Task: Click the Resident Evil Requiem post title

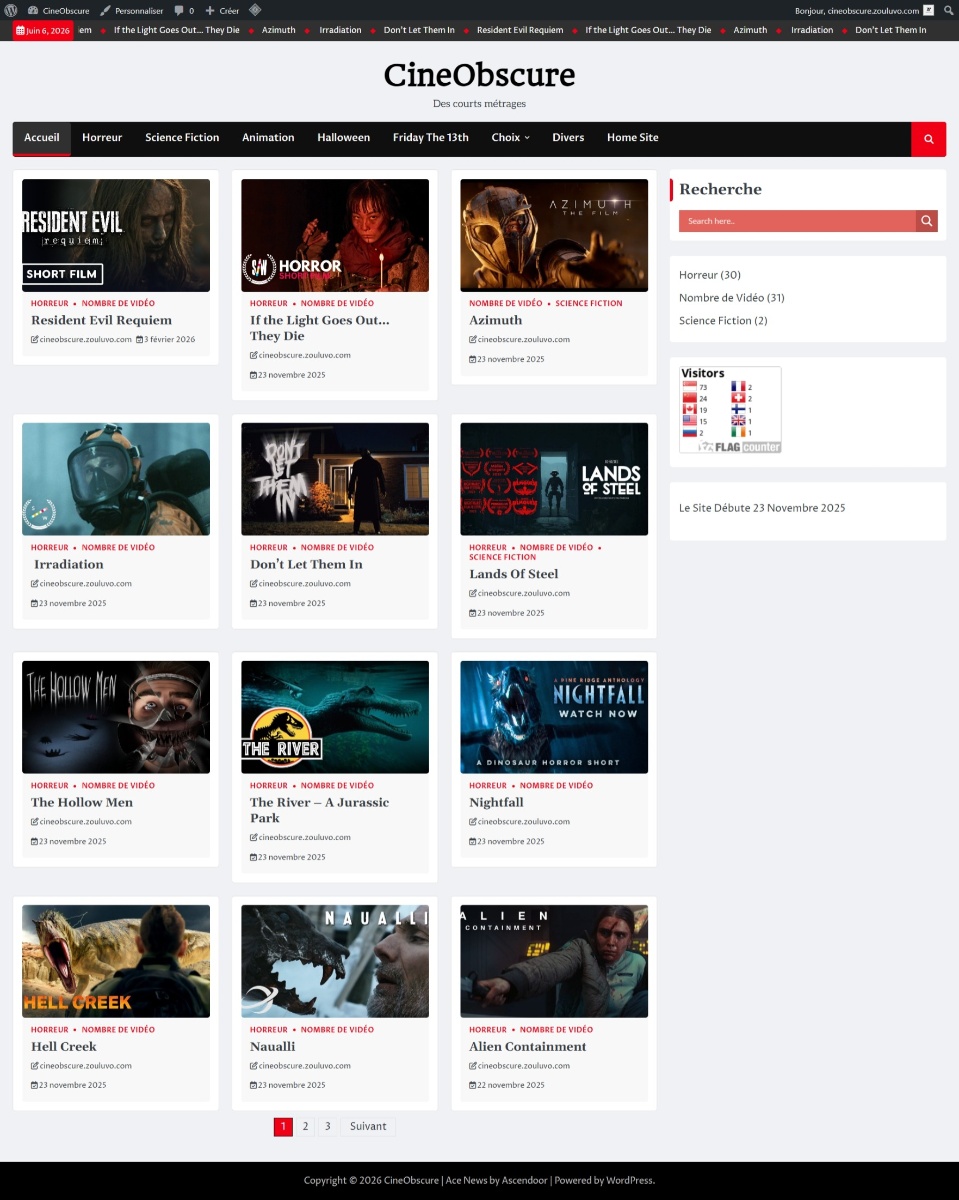Action: click(101, 321)
